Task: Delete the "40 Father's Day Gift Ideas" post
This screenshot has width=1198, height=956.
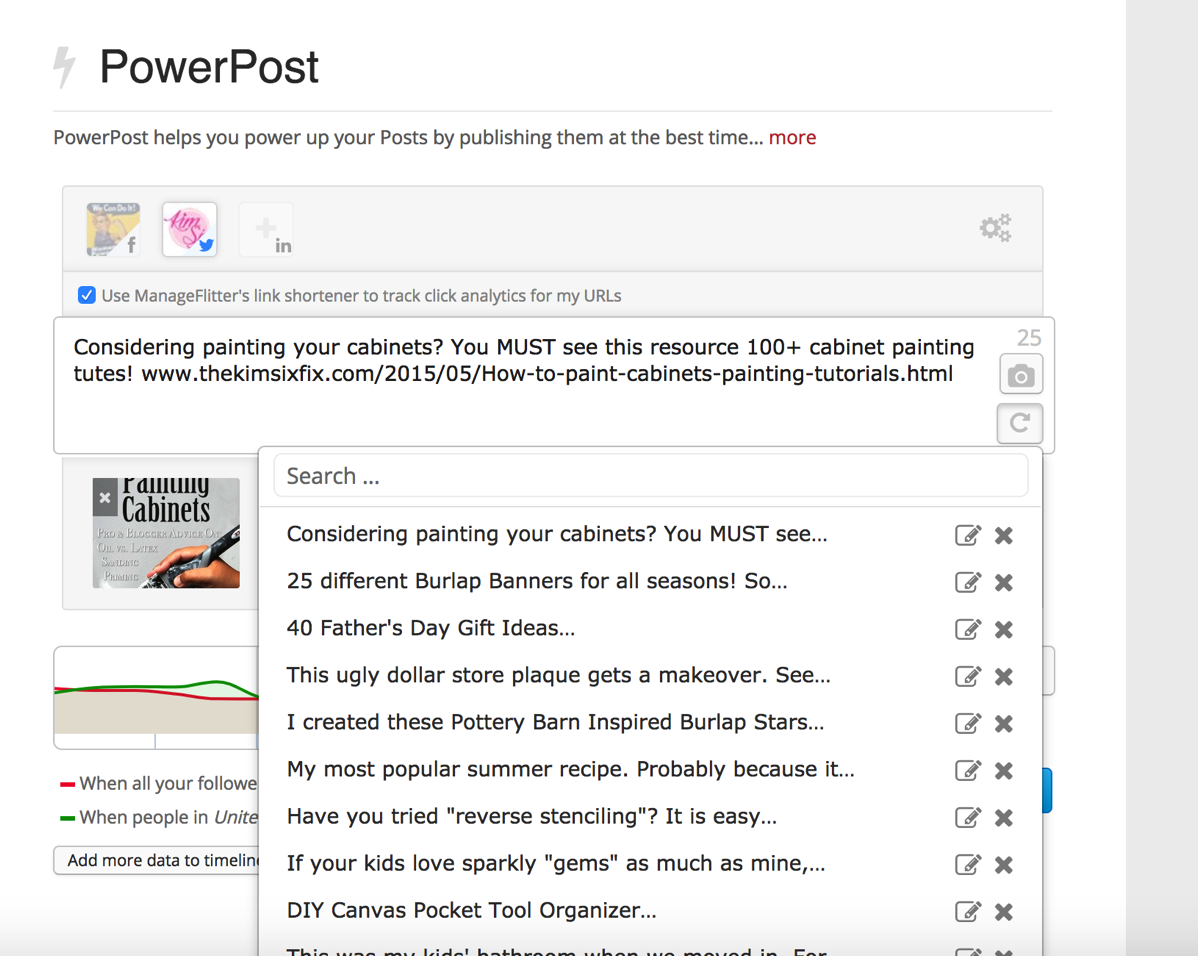Action: point(1004,630)
